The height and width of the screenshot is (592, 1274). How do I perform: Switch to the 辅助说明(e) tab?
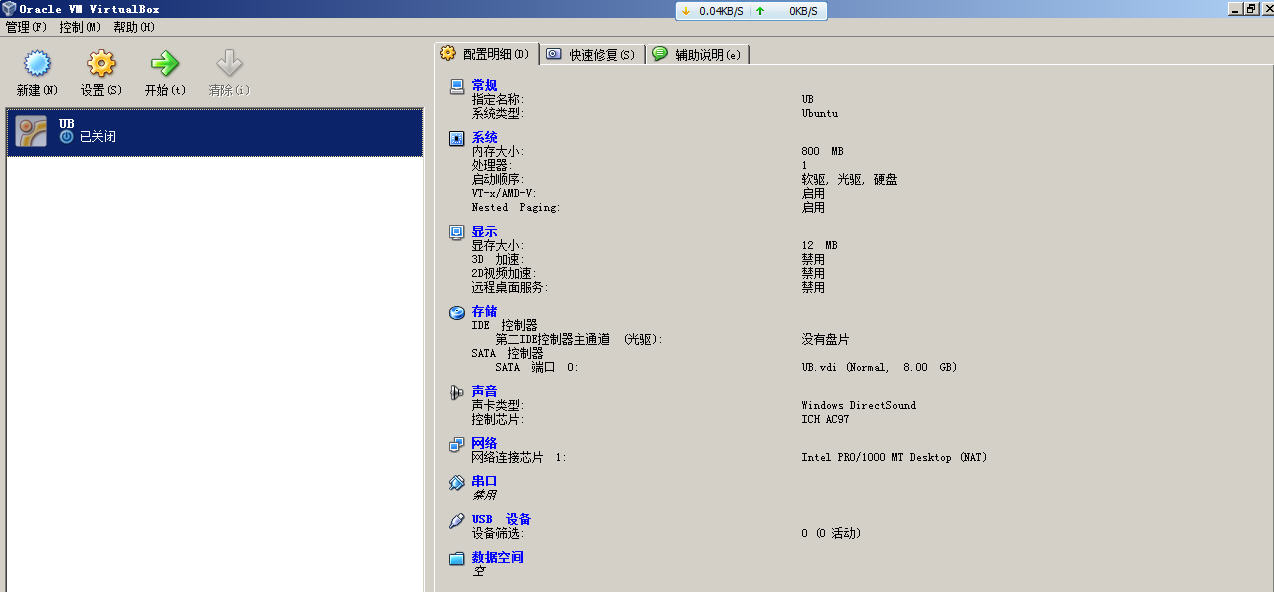tap(697, 55)
